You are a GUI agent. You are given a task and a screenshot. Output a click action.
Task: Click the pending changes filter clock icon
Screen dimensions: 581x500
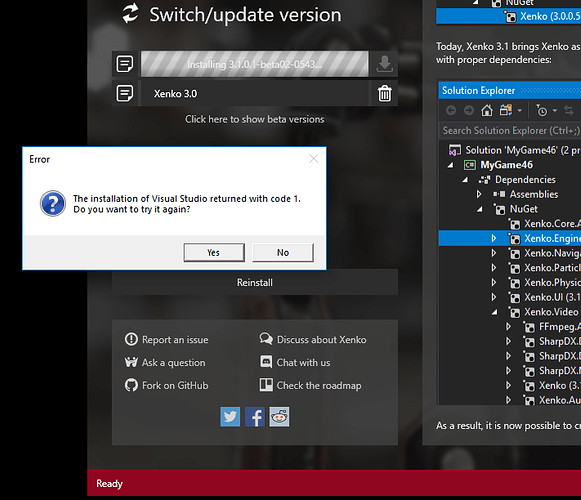click(x=542, y=110)
